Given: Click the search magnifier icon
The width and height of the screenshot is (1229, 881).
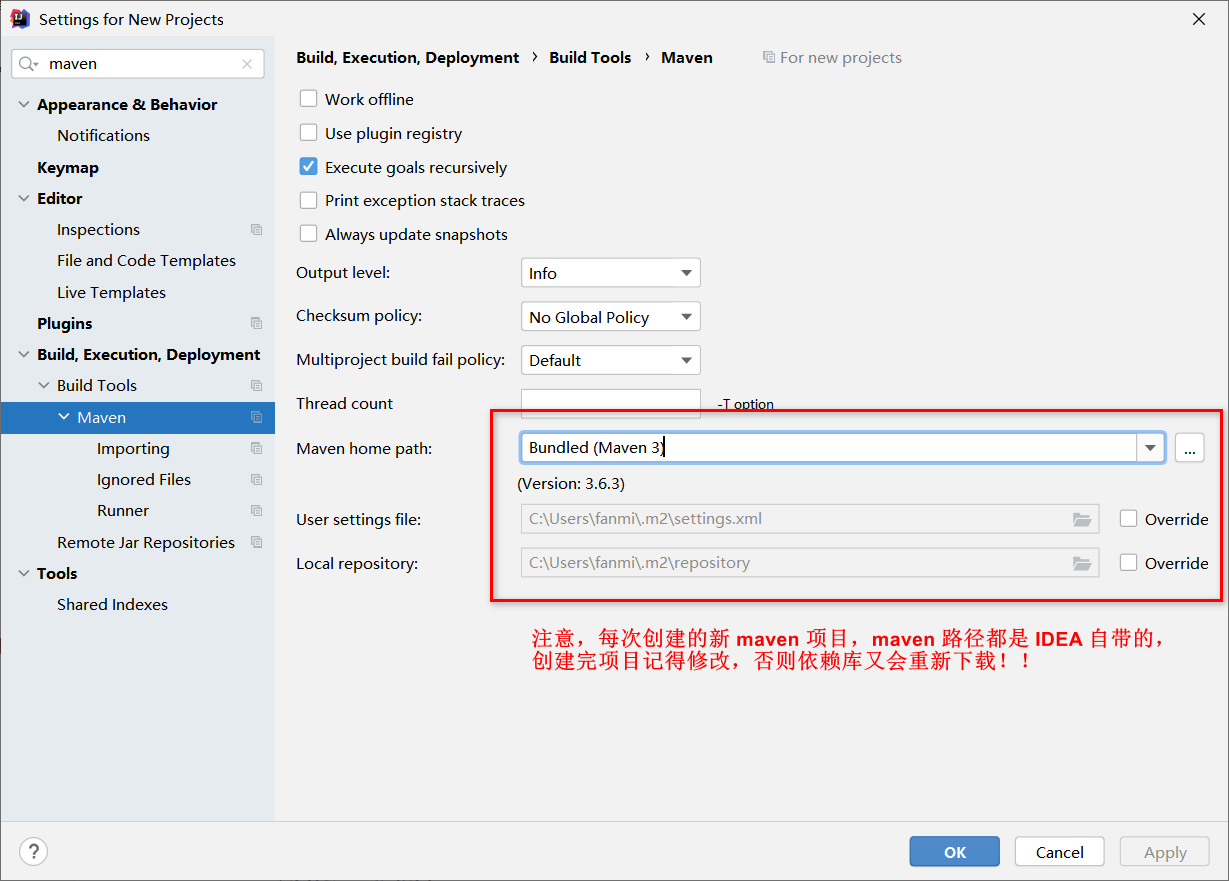Looking at the screenshot, I should 28,64.
